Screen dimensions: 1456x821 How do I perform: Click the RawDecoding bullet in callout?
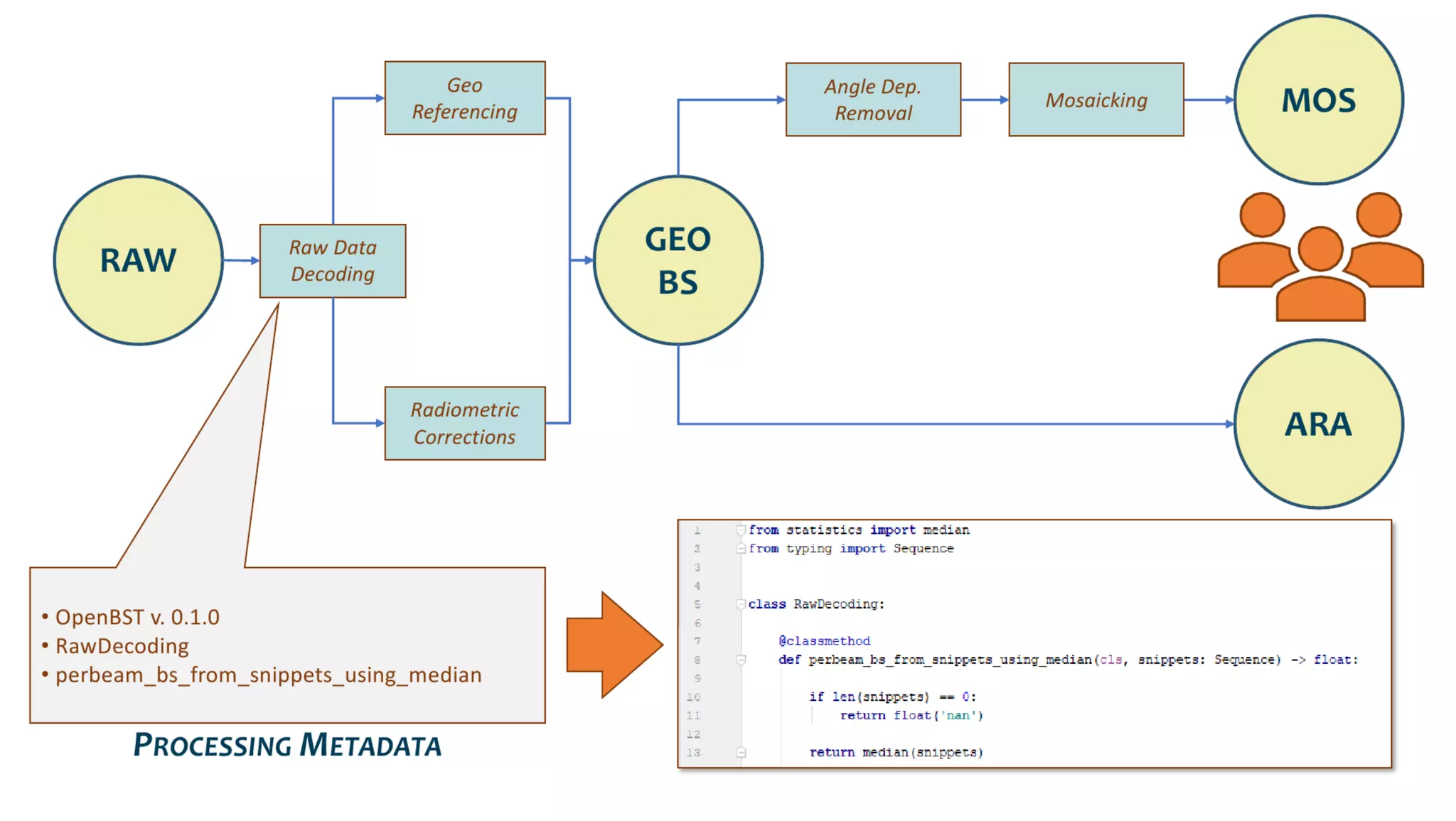click(122, 646)
